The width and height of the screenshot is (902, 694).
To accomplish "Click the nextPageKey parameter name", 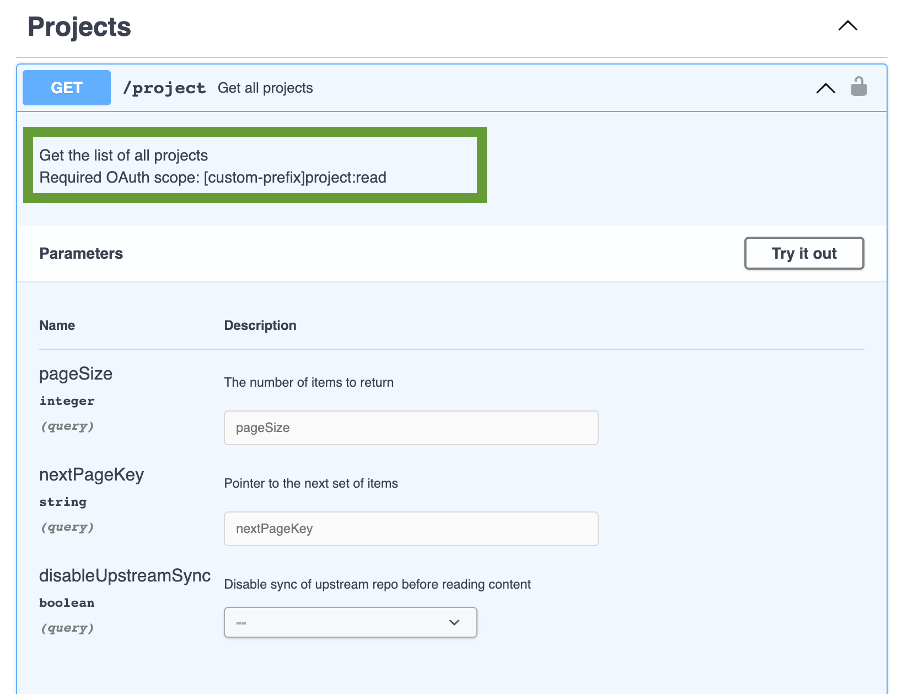I will pos(91,474).
